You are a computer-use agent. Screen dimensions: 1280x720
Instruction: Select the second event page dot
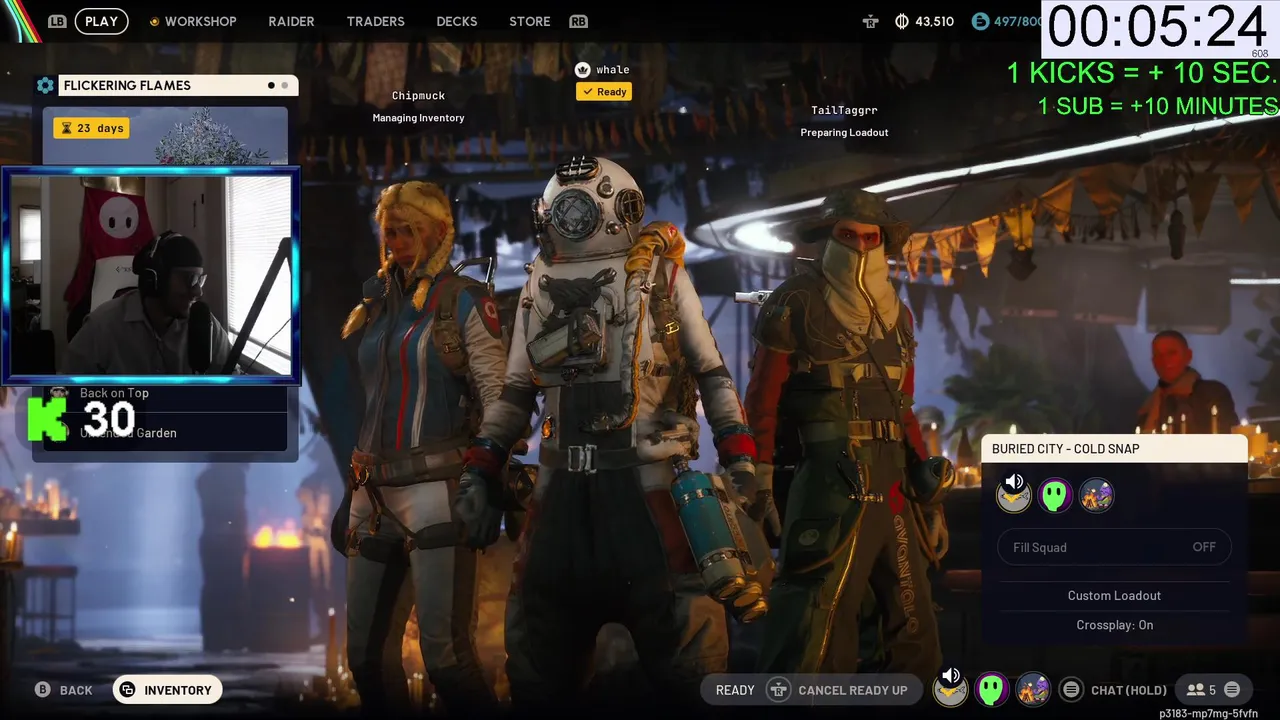click(x=285, y=85)
